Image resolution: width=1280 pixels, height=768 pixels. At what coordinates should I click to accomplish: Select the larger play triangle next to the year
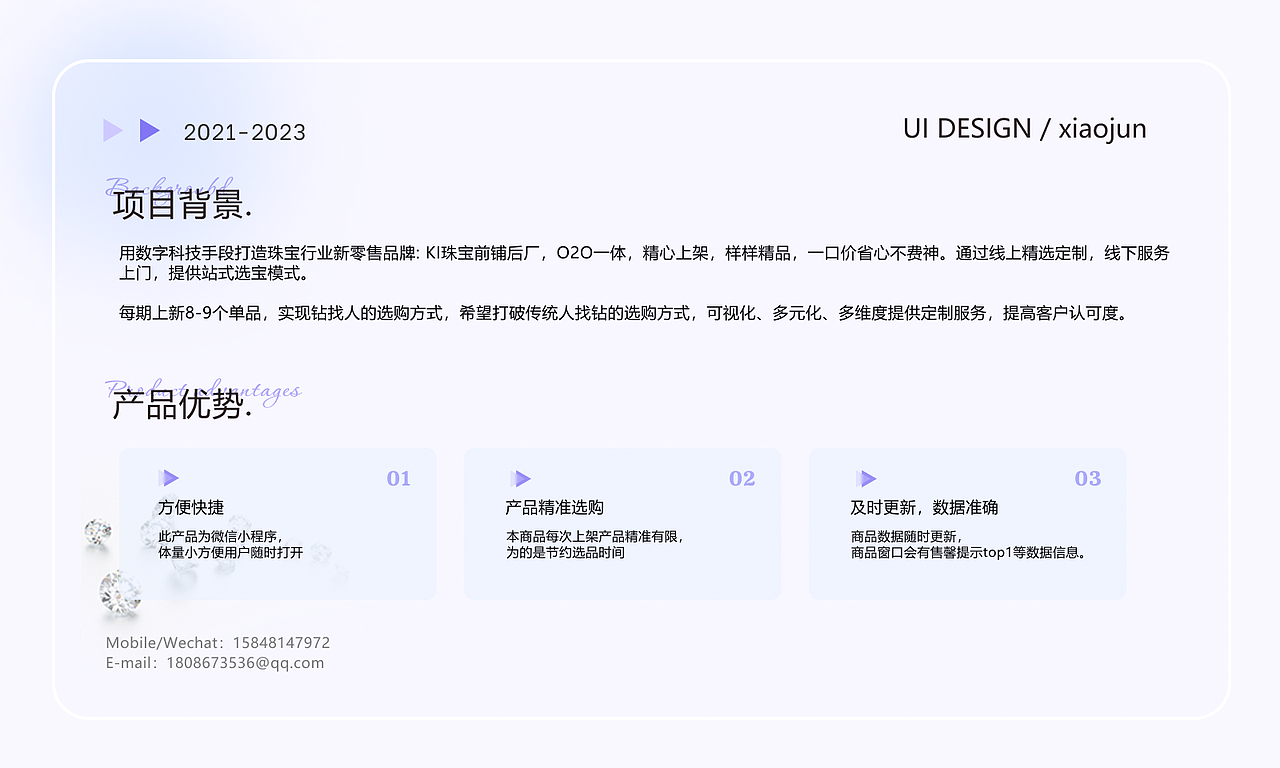(148, 130)
